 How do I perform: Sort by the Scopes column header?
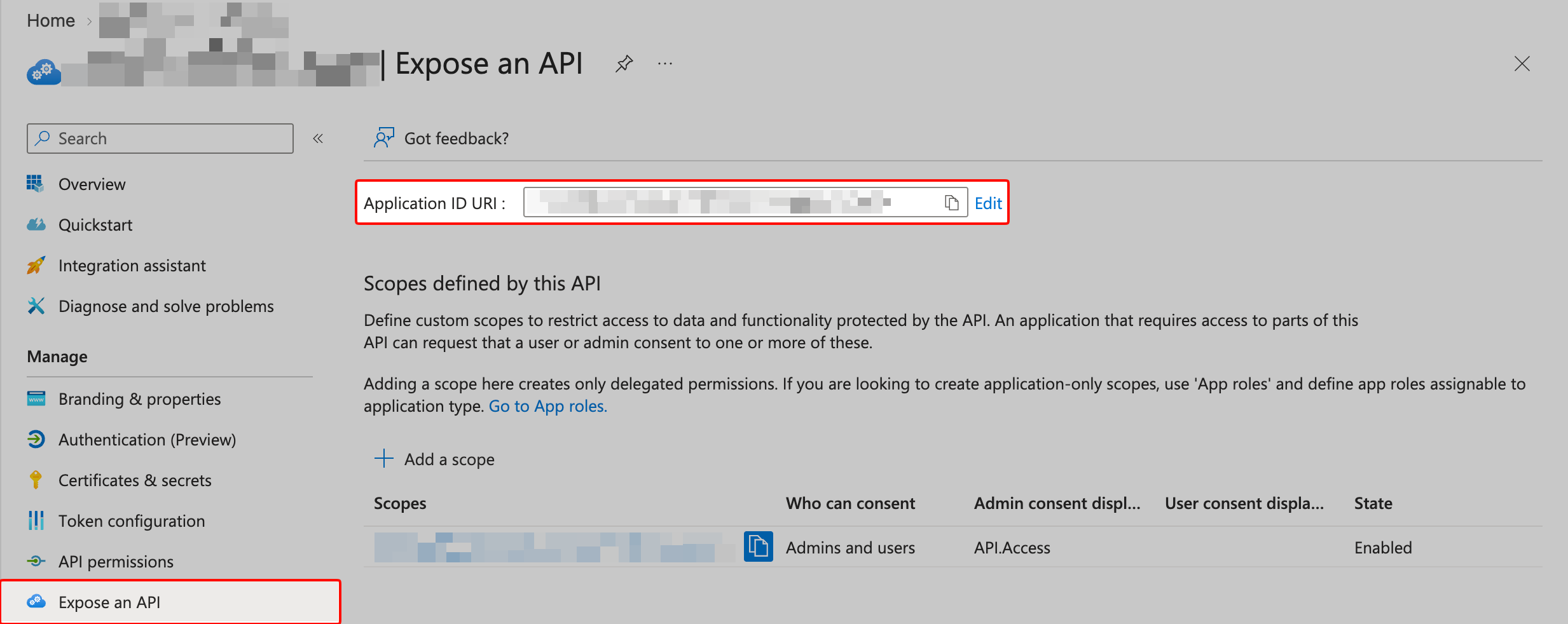(400, 503)
